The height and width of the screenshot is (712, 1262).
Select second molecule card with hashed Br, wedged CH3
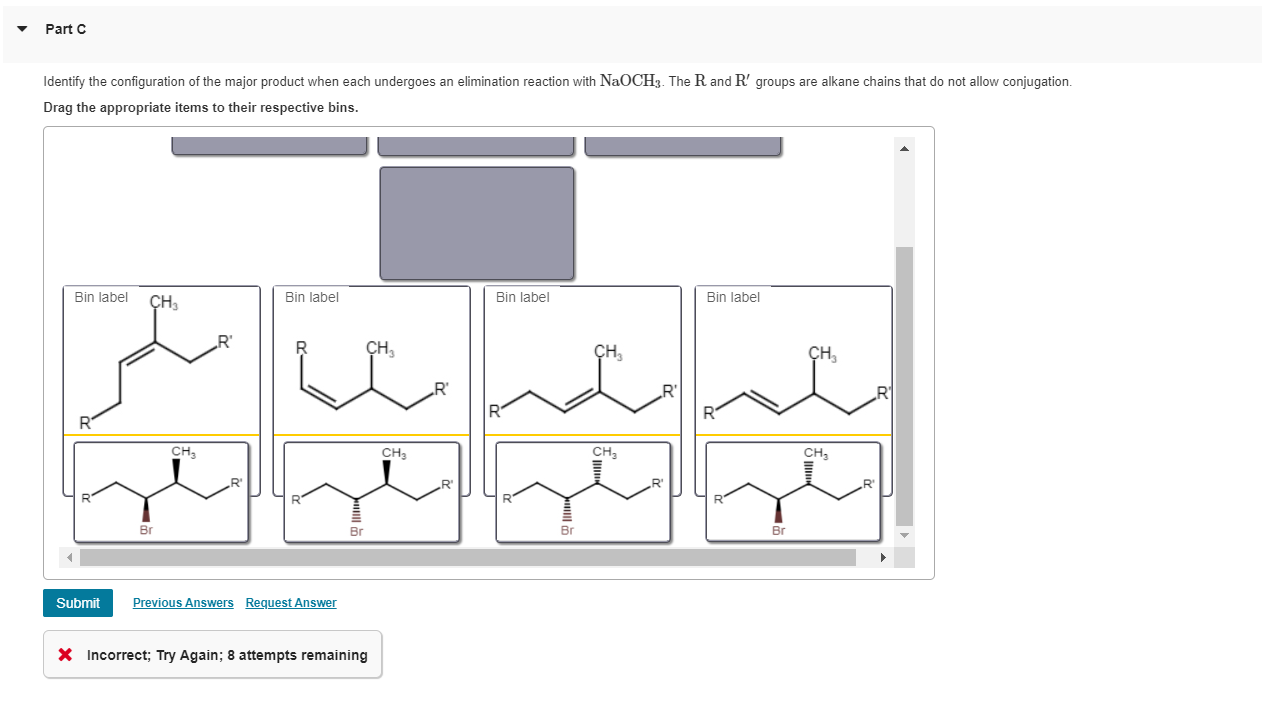point(372,492)
